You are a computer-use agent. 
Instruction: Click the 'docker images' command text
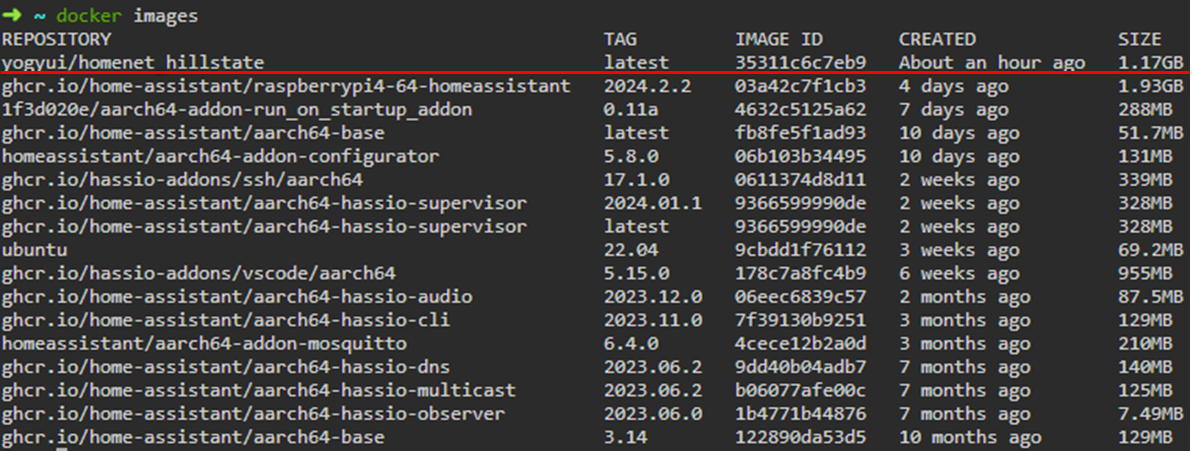point(127,16)
